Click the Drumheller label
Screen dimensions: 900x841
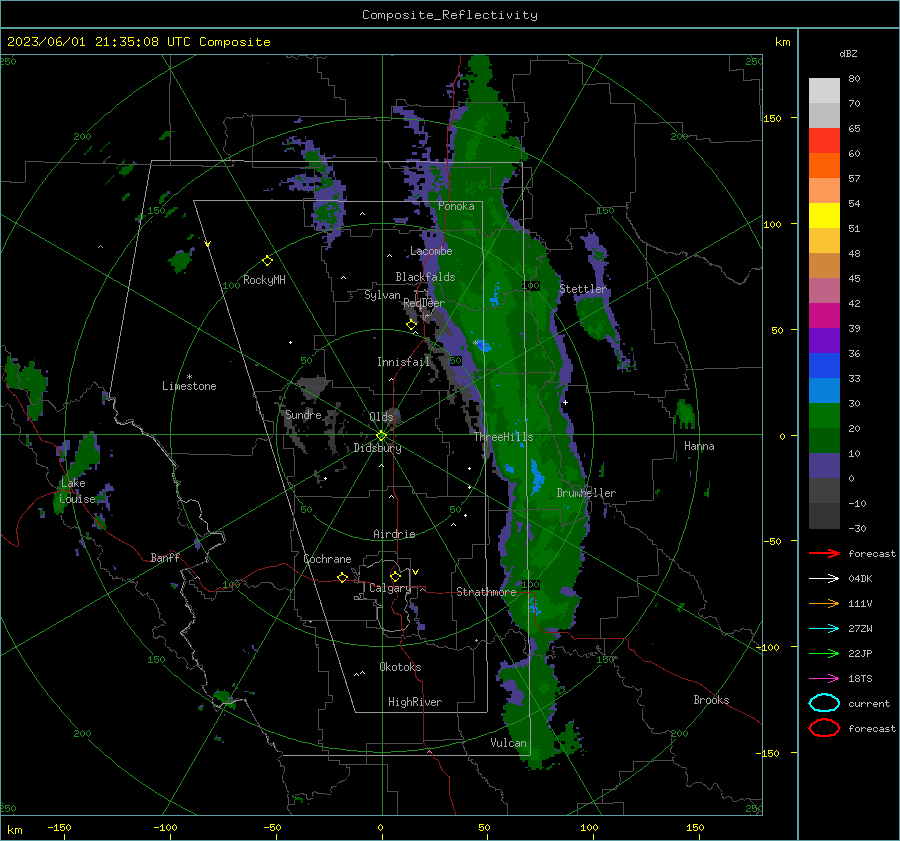586,493
